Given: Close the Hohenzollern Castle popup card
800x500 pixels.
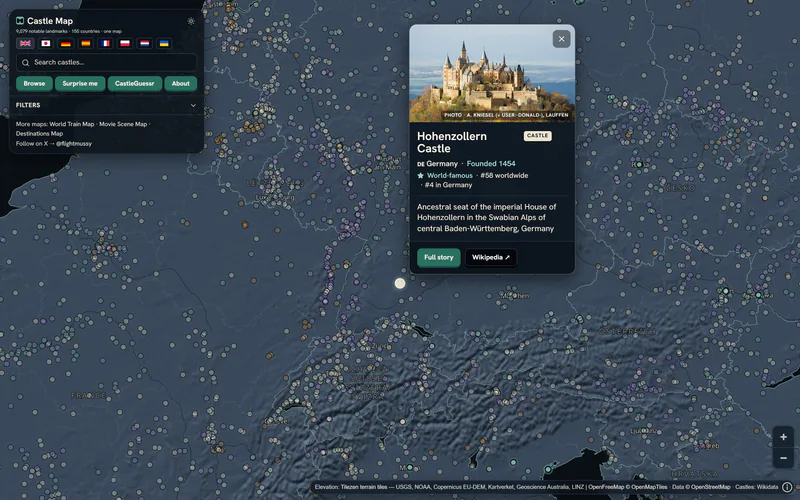Looking at the screenshot, I should [561, 39].
